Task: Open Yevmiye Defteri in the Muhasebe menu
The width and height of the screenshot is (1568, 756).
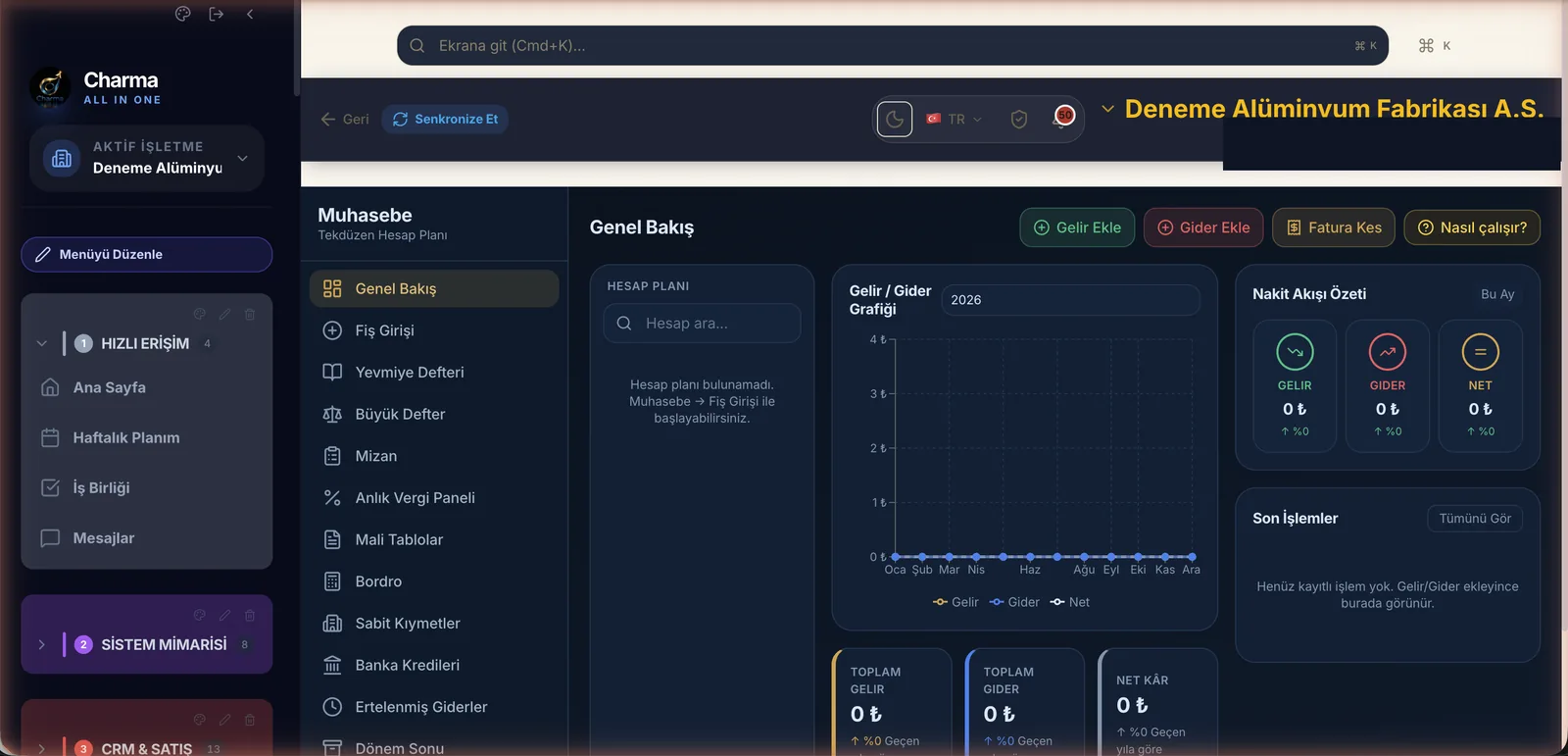Action: pyautogui.click(x=434, y=373)
